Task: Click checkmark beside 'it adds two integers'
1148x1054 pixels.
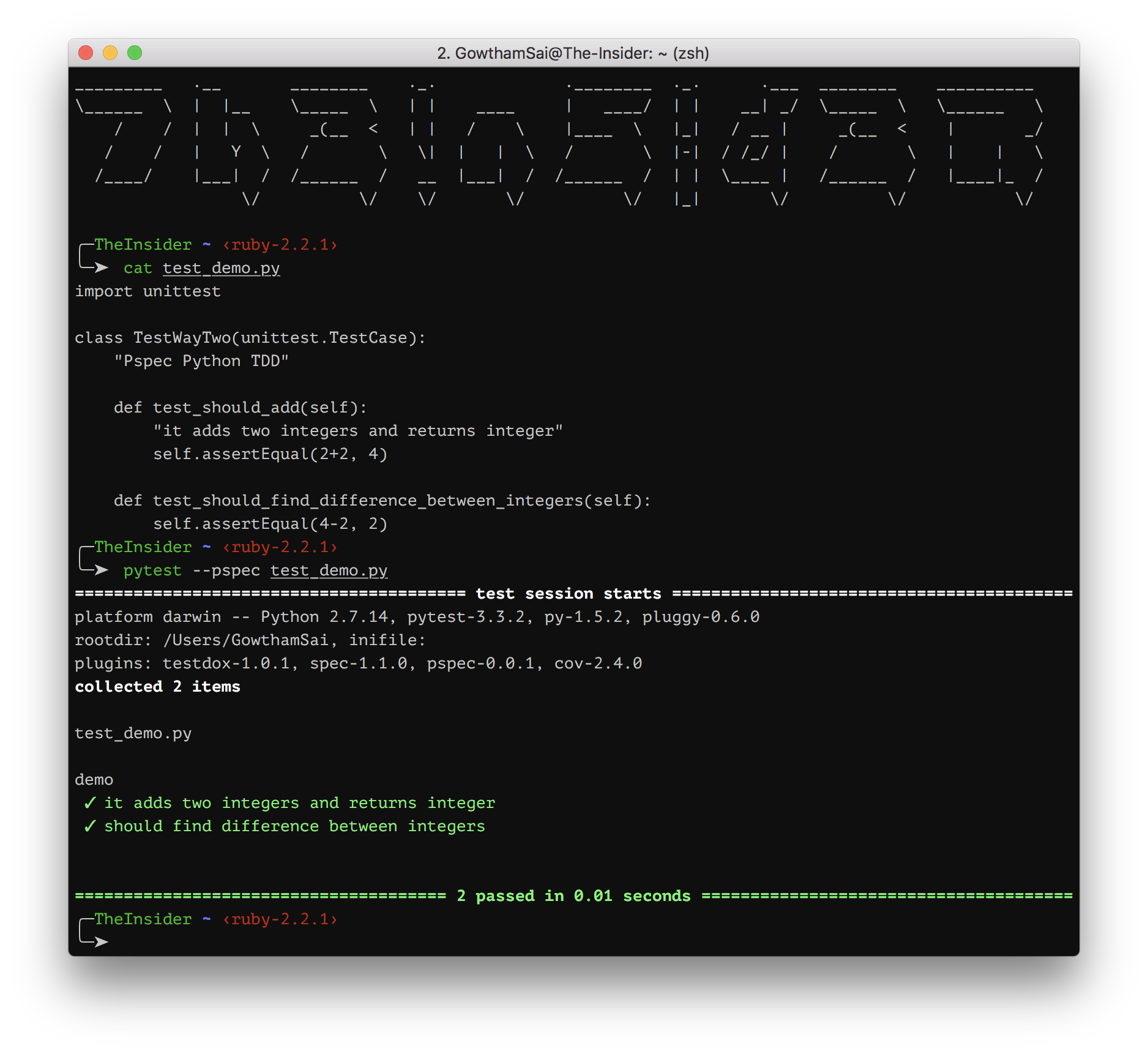Action: coord(90,802)
